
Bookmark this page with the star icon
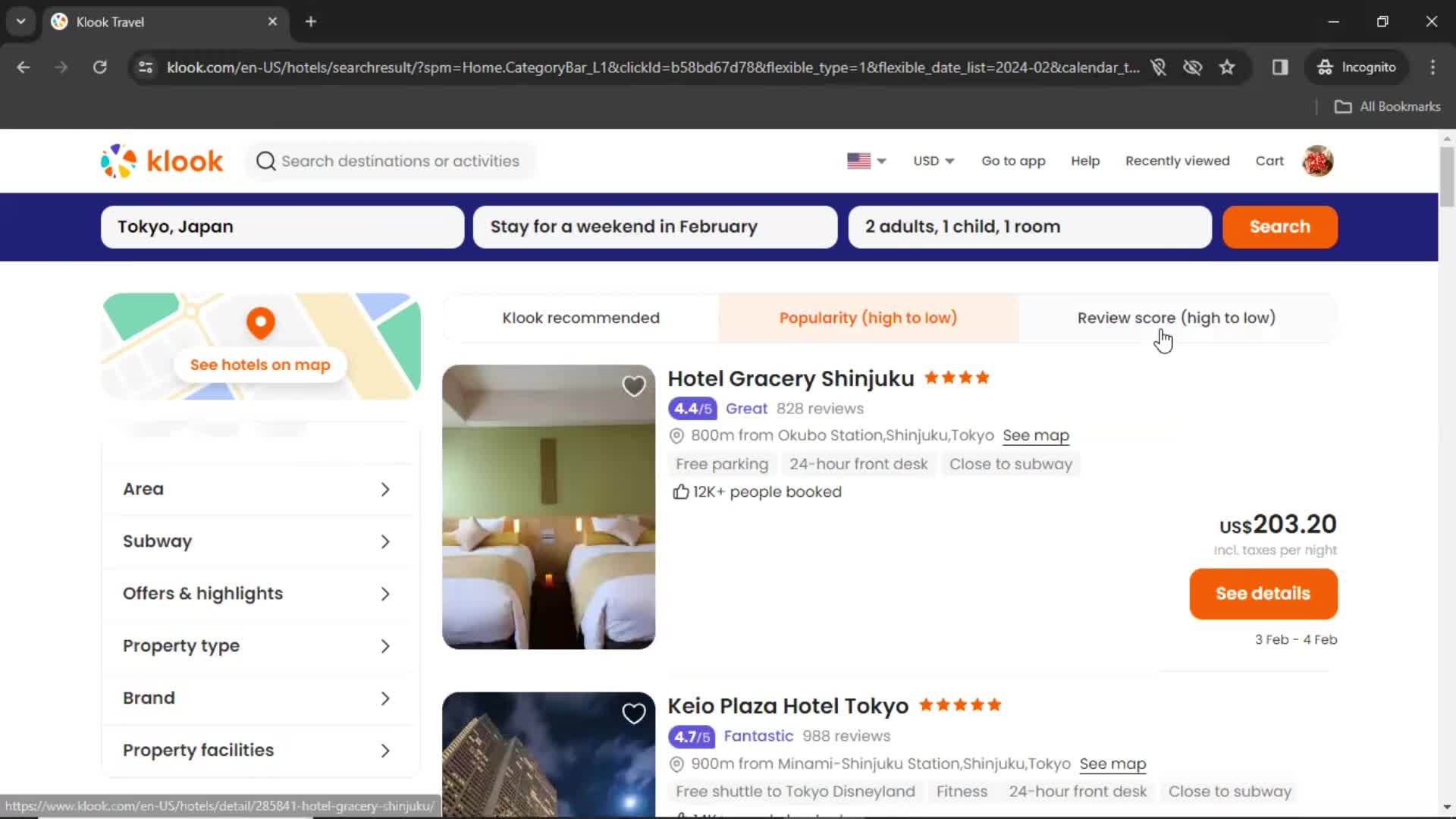[1227, 67]
